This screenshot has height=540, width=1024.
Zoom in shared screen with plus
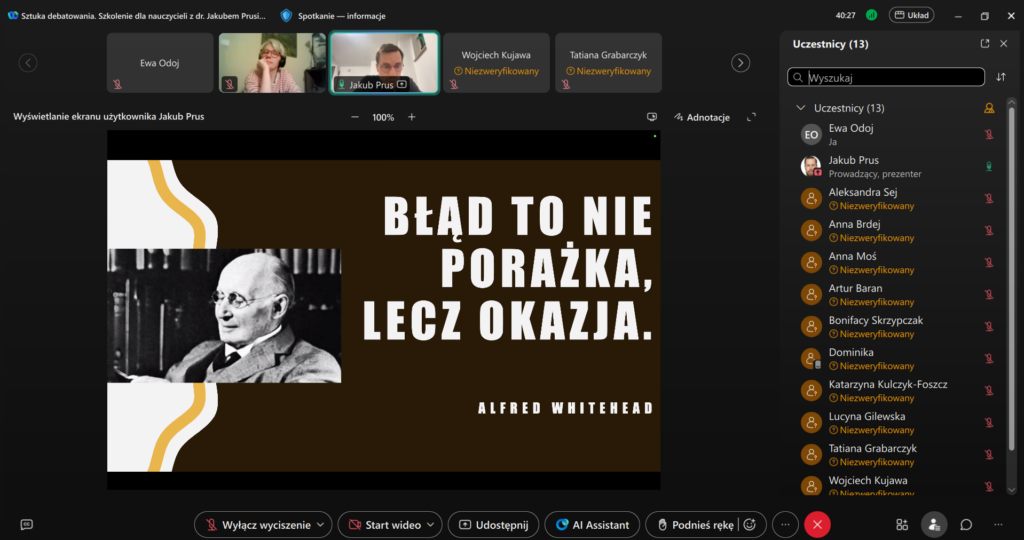click(x=411, y=117)
